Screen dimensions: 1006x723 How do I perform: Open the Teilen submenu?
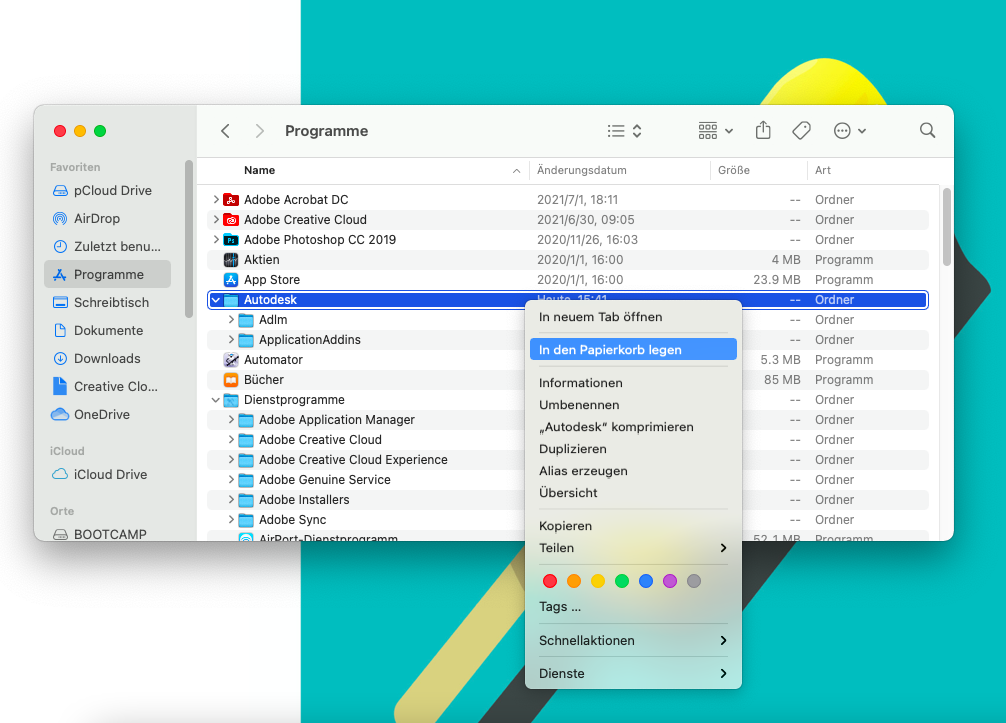coord(633,548)
